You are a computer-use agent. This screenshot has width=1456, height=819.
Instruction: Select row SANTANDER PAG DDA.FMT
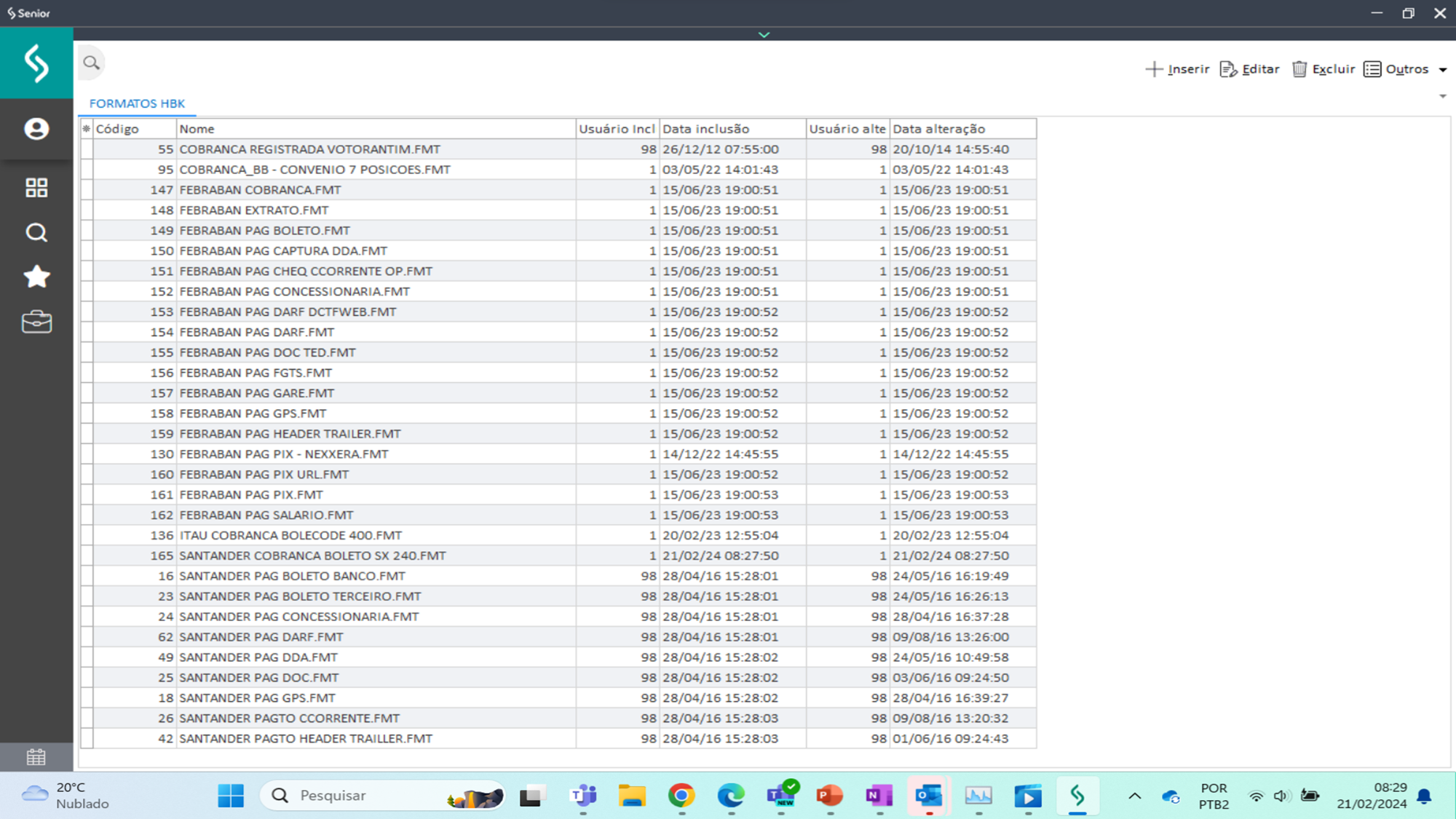coord(558,657)
